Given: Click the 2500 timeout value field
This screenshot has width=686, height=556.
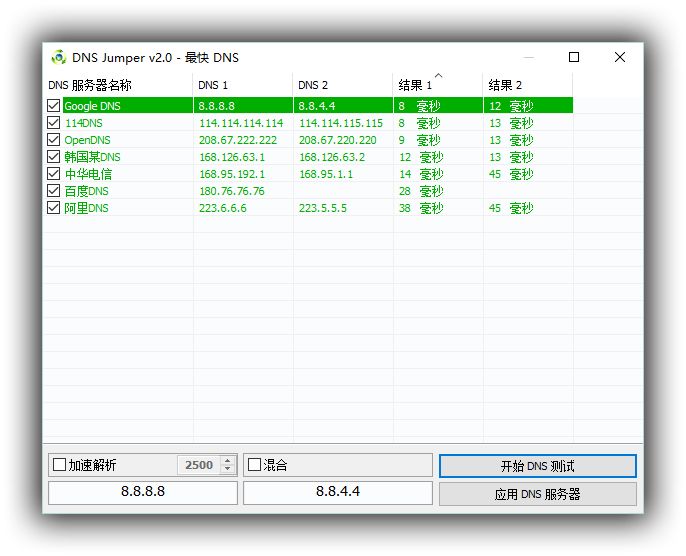Looking at the screenshot, I should [x=199, y=465].
